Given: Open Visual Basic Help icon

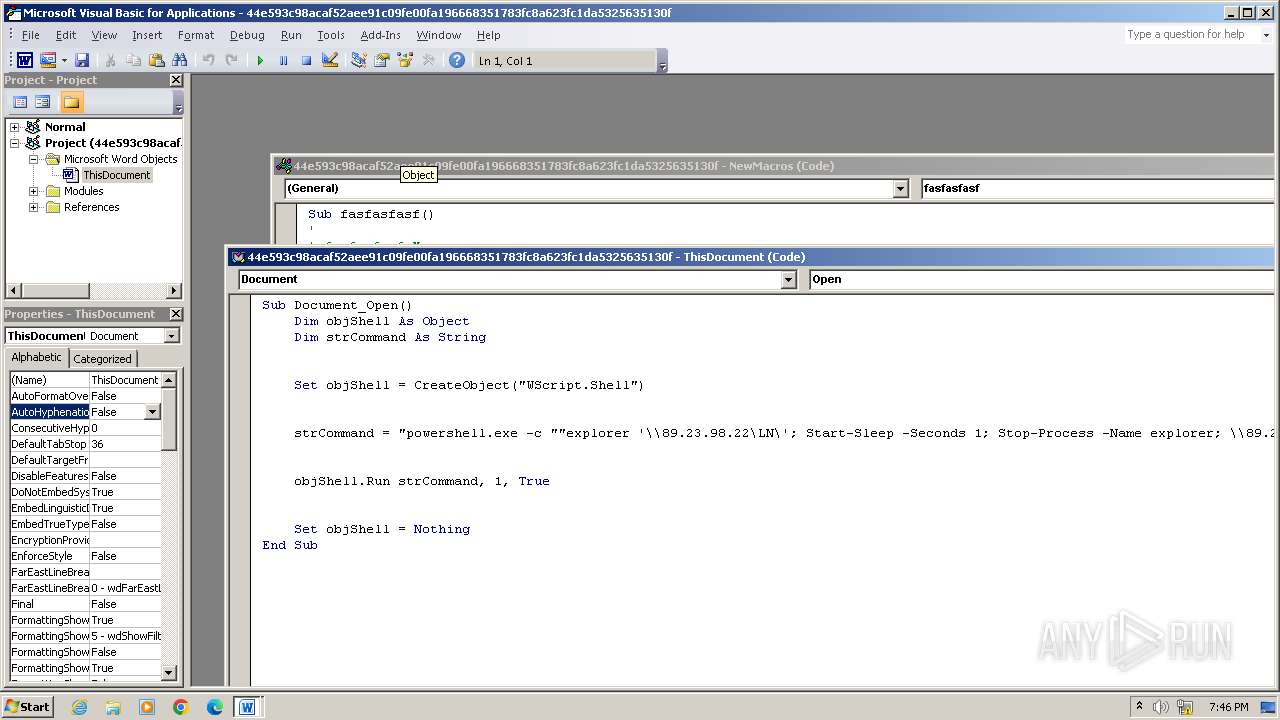Looking at the screenshot, I should click(x=457, y=61).
